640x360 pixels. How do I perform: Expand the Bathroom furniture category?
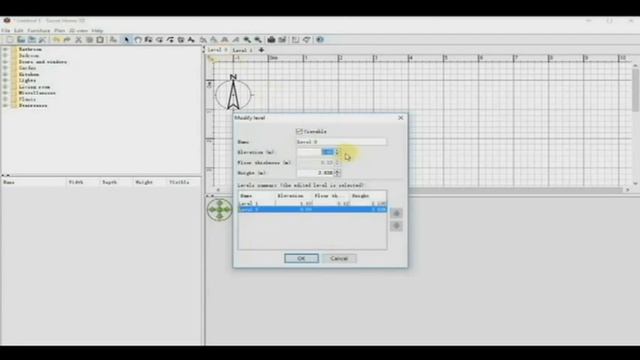point(6,49)
